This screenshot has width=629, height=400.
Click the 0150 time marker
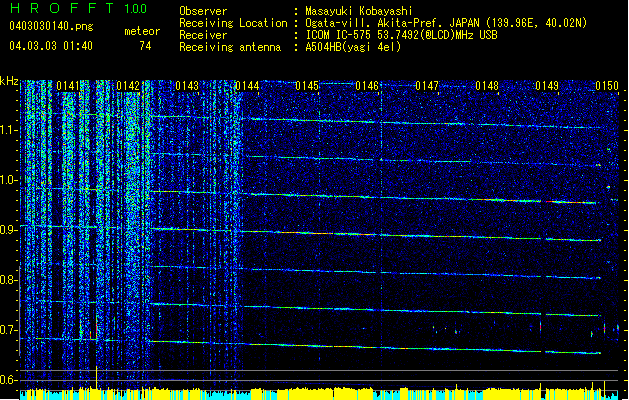(607, 86)
